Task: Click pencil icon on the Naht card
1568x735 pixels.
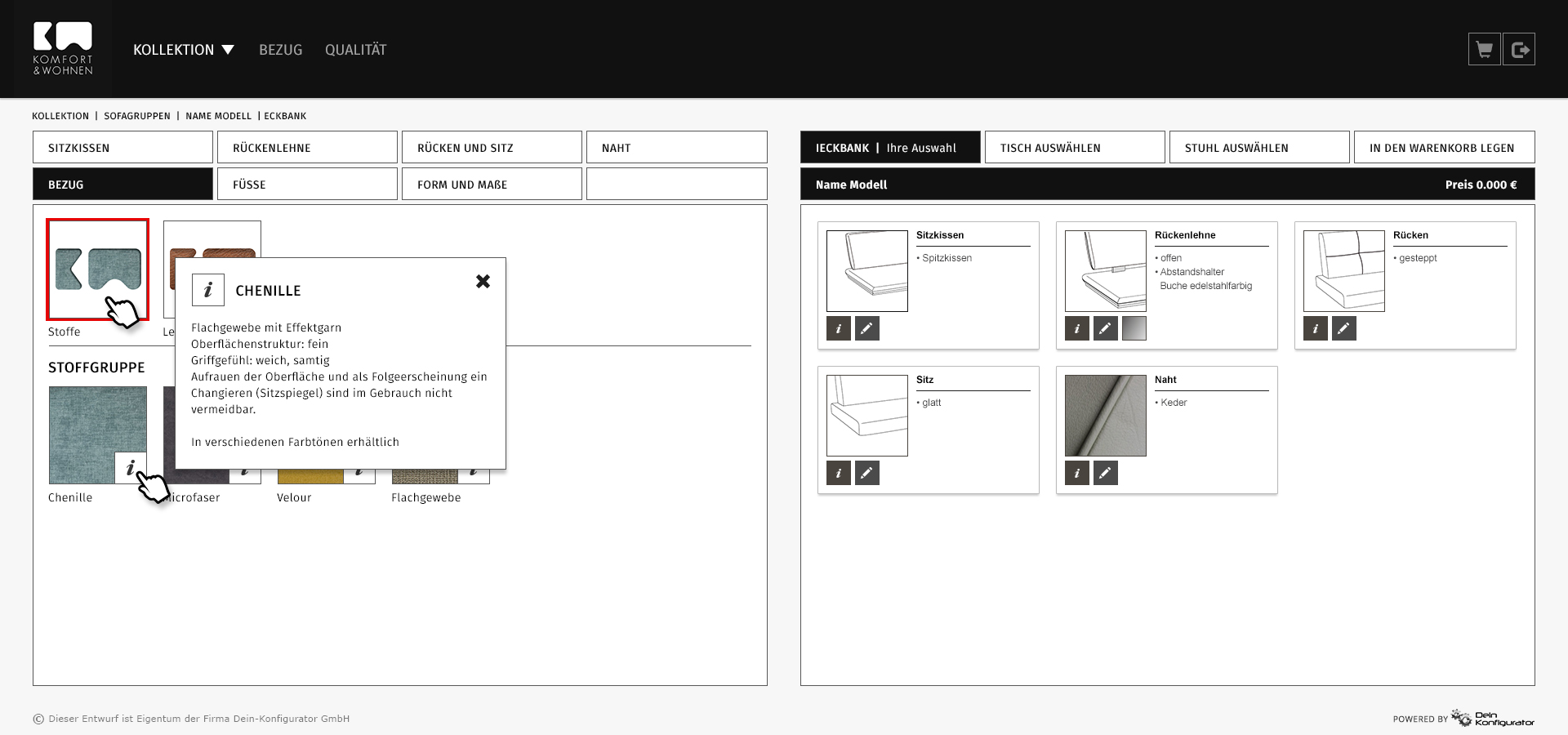Action: 1105,473
